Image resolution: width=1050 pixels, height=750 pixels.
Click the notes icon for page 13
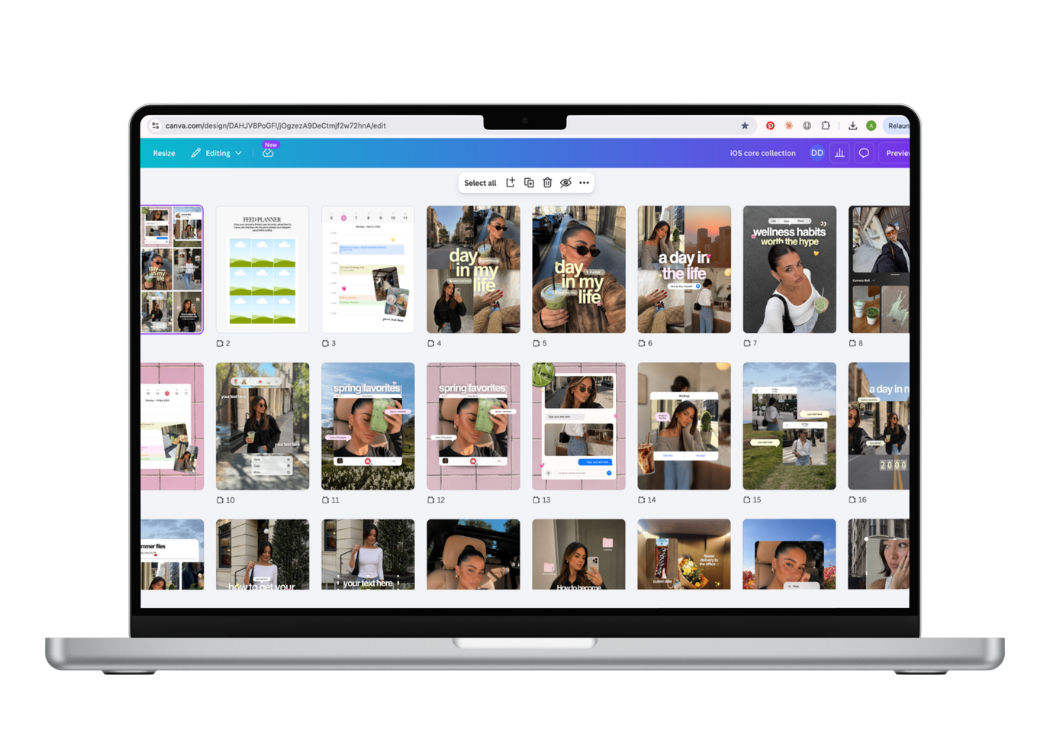pos(536,500)
